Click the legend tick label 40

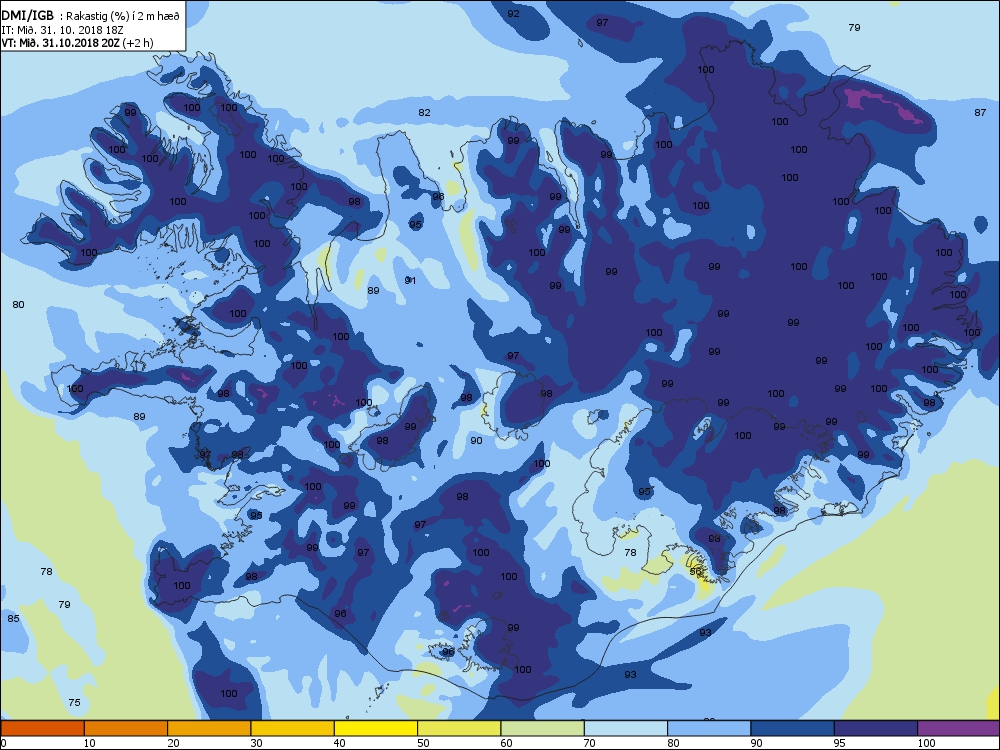(339, 742)
